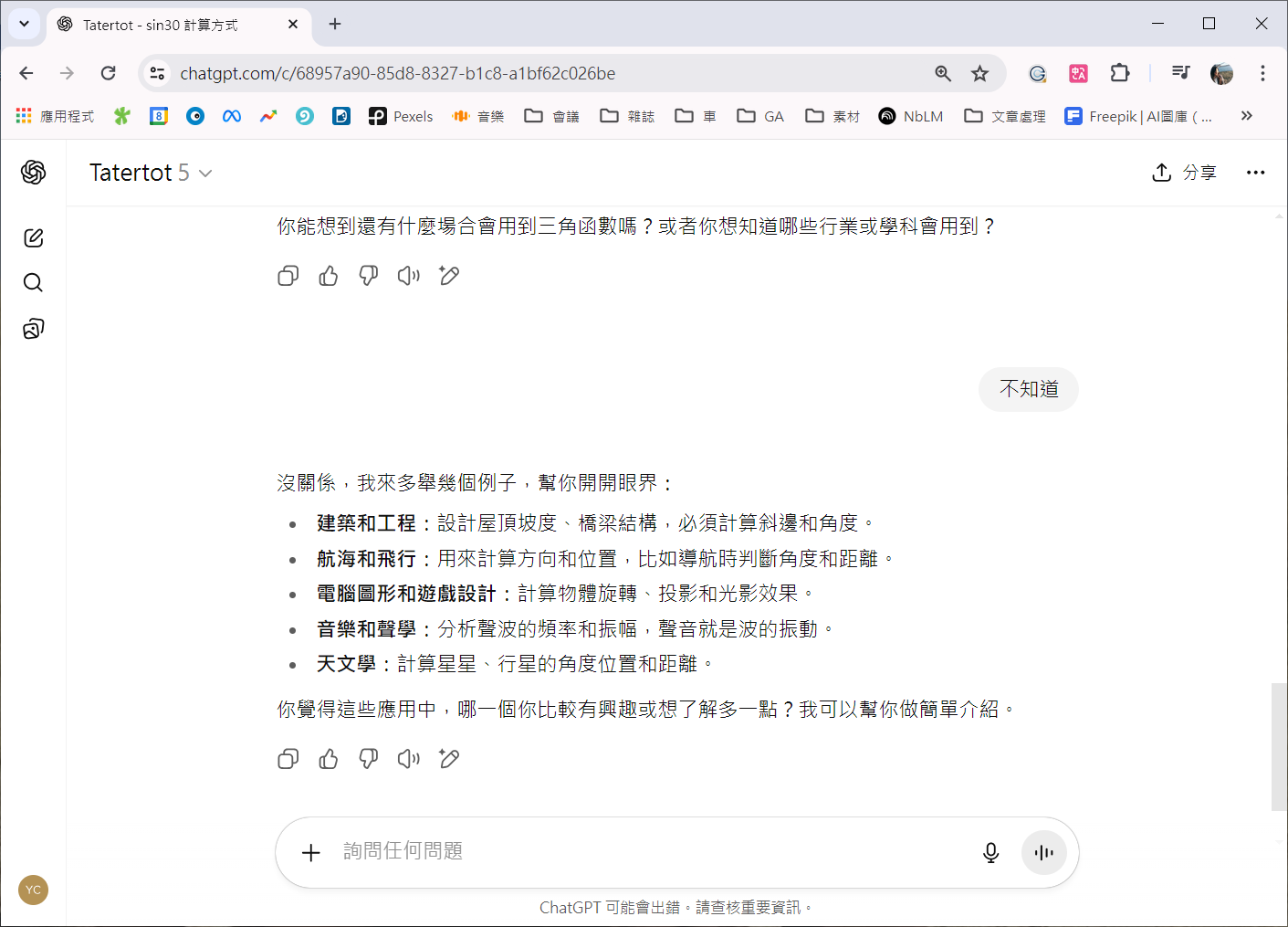This screenshot has width=1288, height=927.
Task: Start dictation with the microphone icon
Action: [x=991, y=853]
